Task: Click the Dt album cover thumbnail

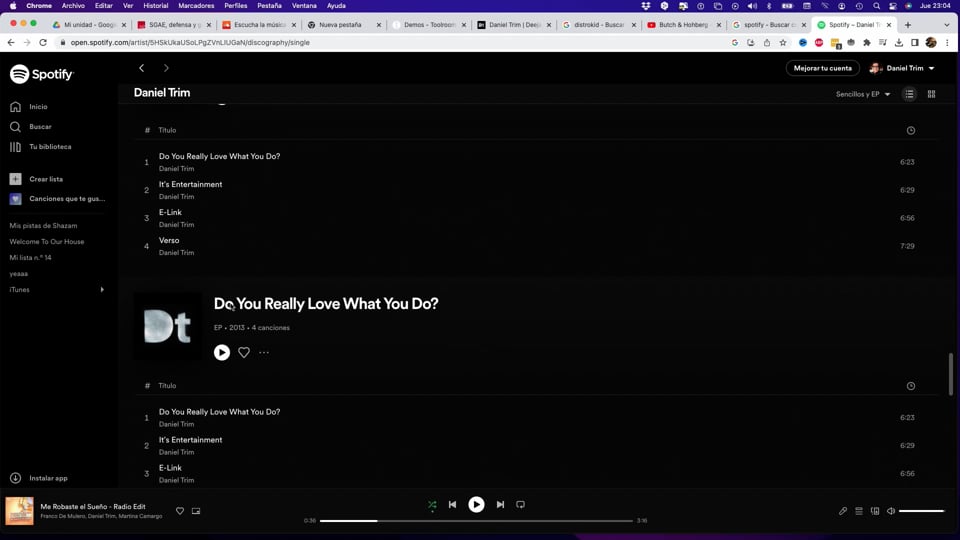Action: 168,326
